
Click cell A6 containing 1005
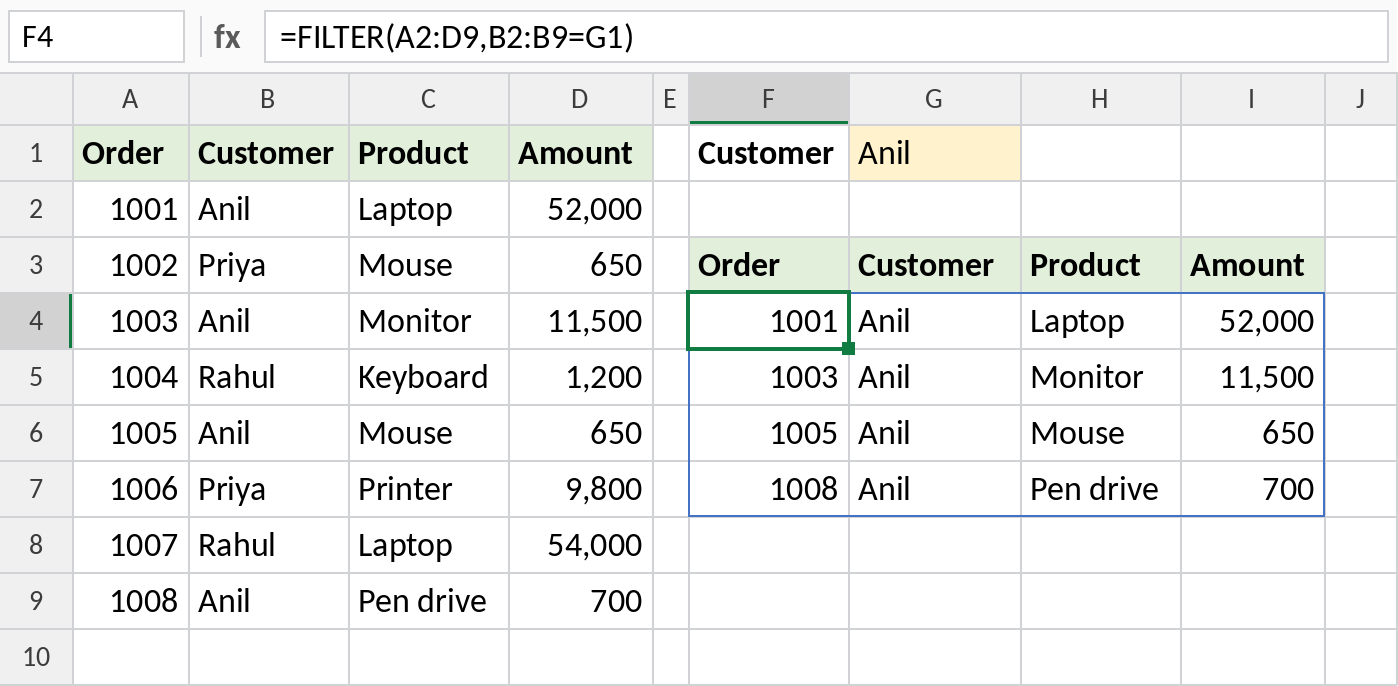click(131, 433)
